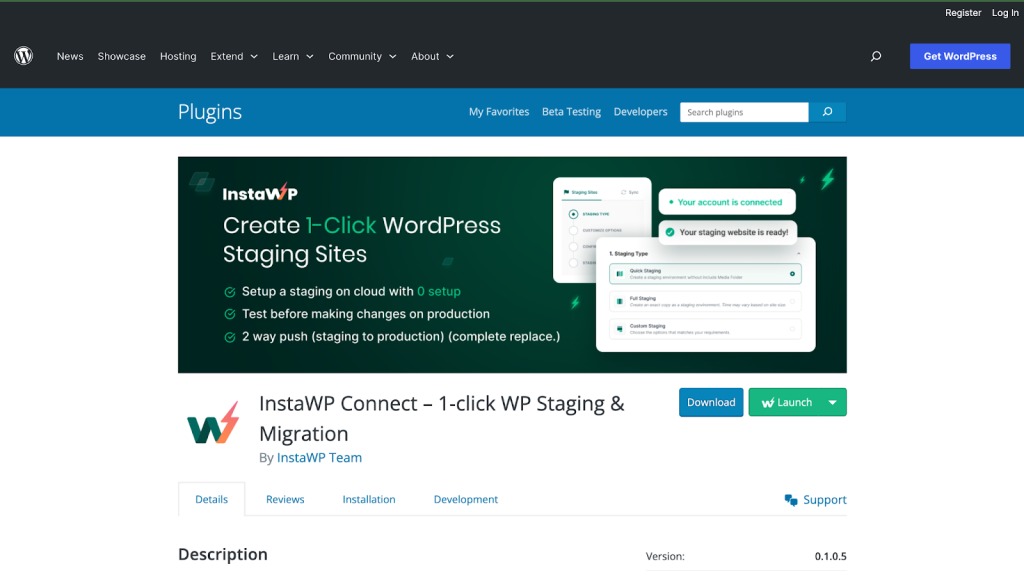Open the Developers link
1024x580 pixels.
(641, 112)
